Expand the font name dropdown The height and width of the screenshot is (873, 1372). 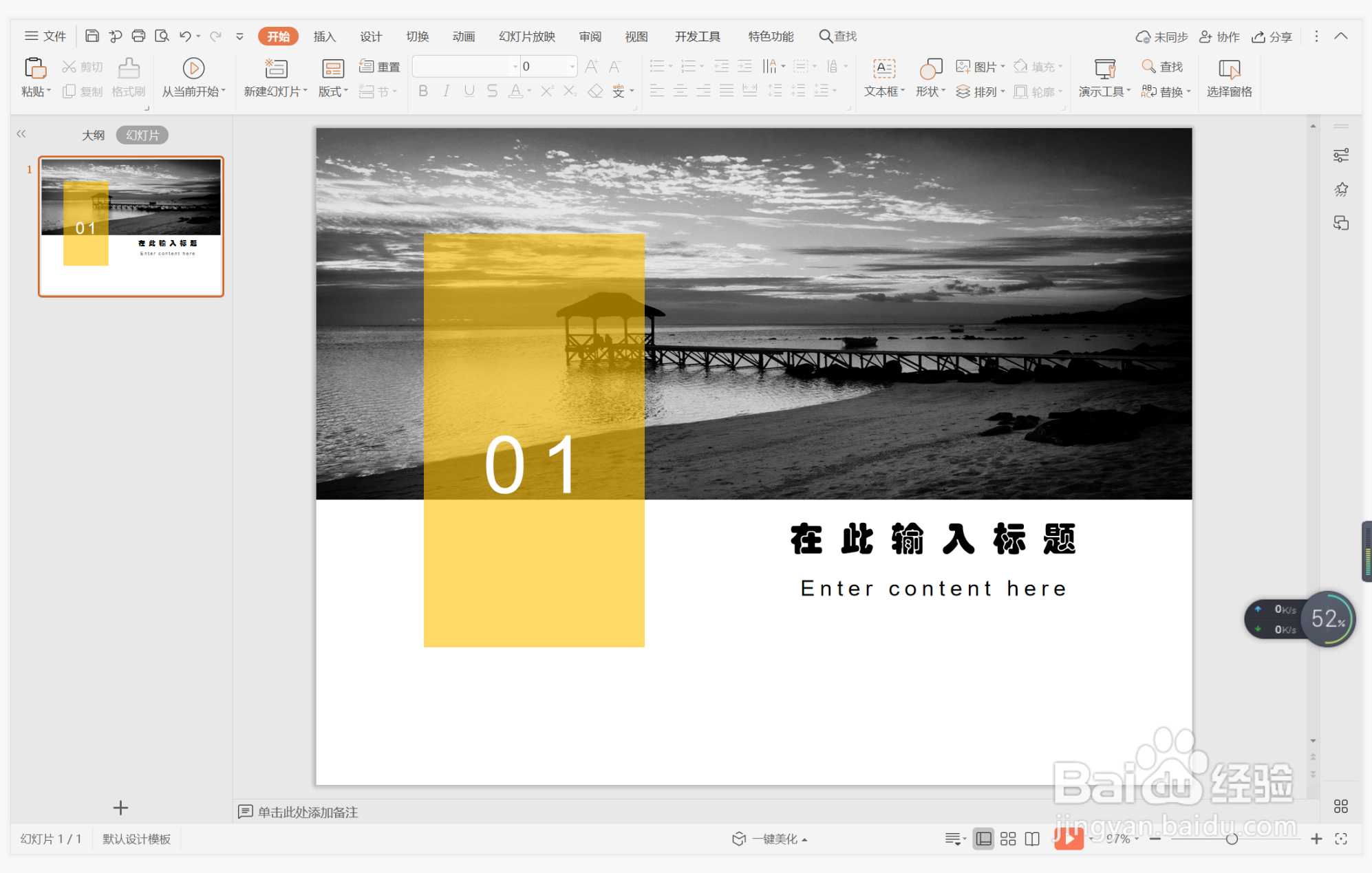pyautogui.click(x=515, y=67)
